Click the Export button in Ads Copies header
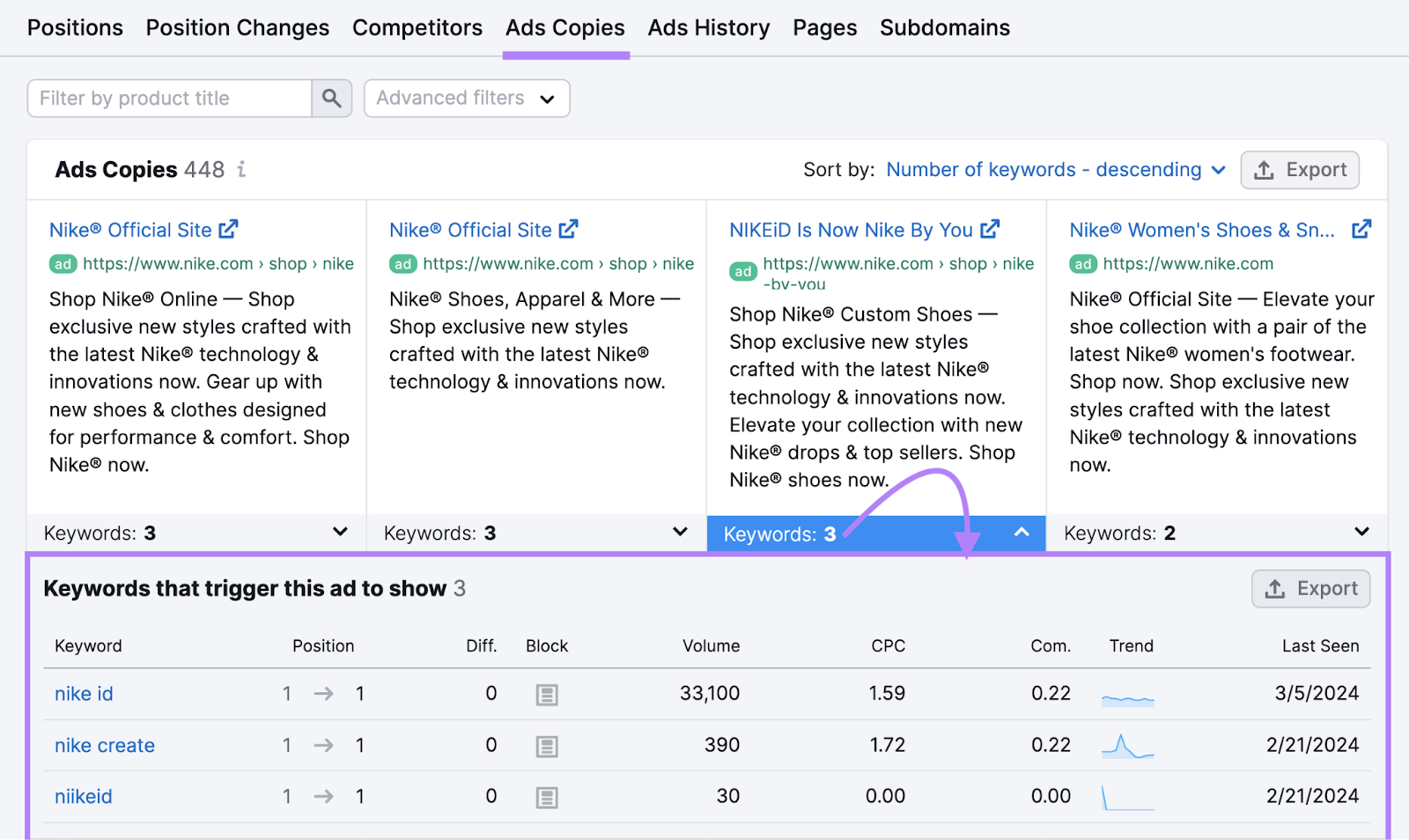The height and width of the screenshot is (840, 1409). [1300, 169]
